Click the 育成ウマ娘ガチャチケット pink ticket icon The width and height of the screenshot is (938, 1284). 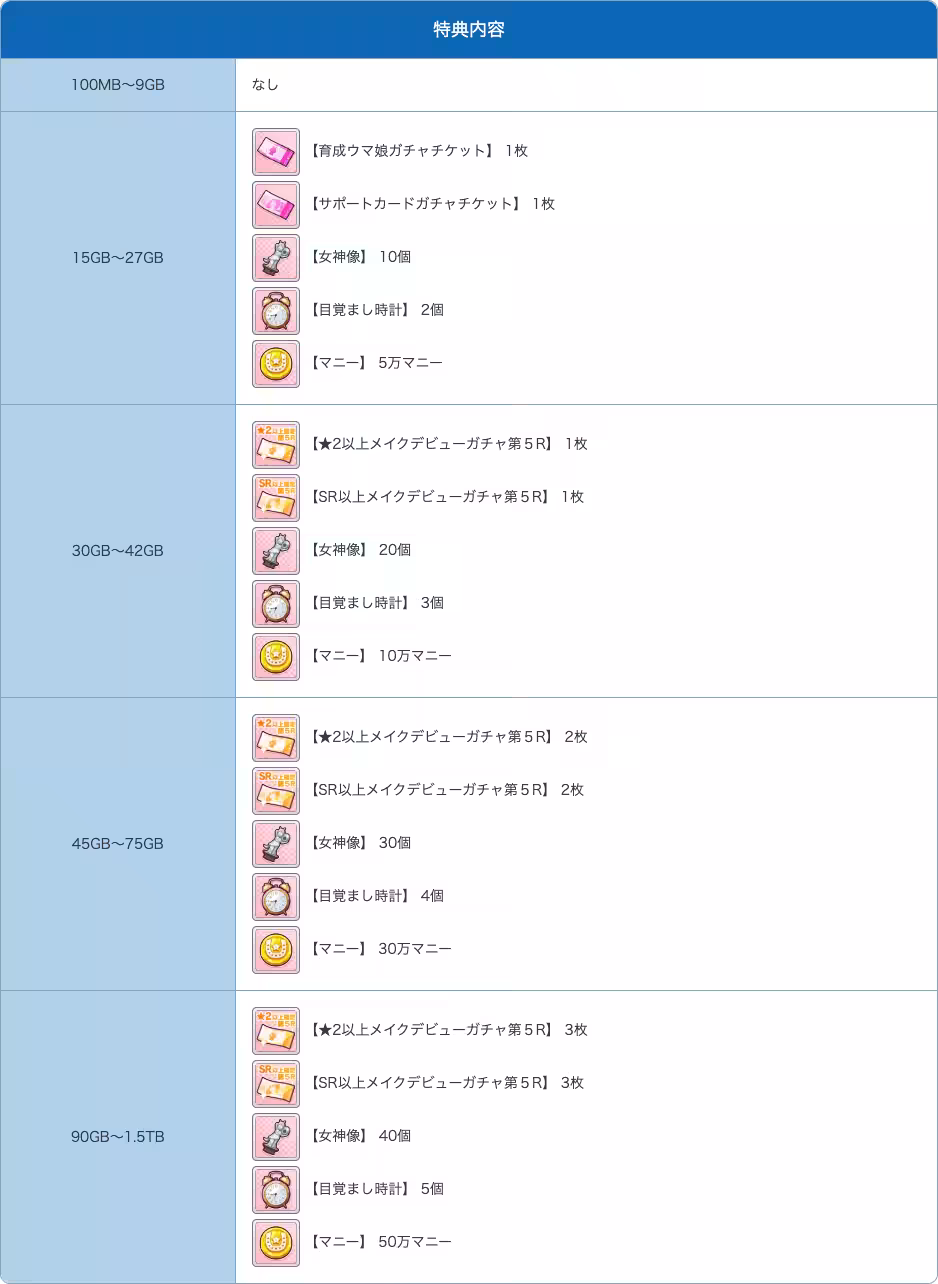(275, 152)
